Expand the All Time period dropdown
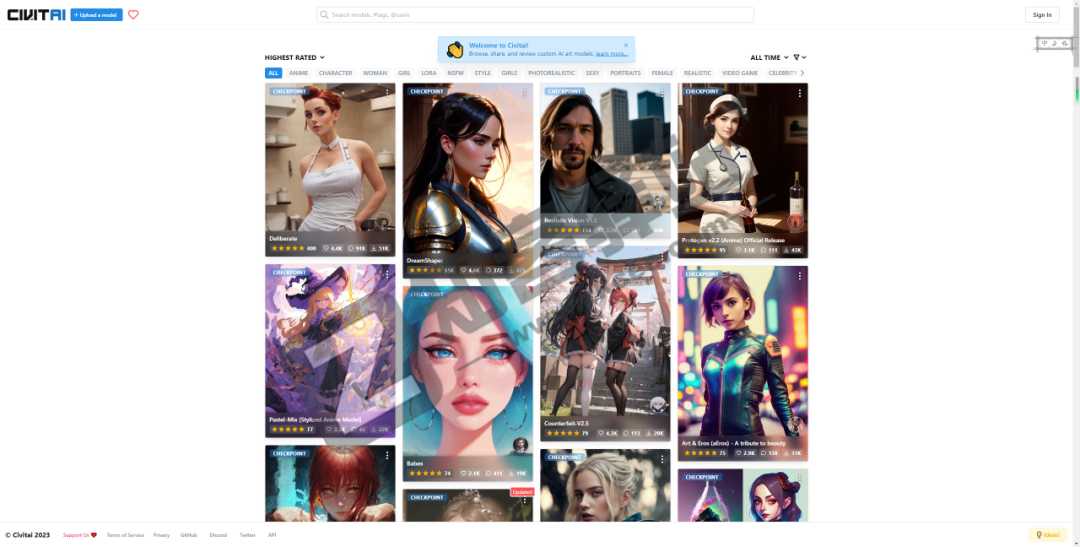 pos(769,58)
